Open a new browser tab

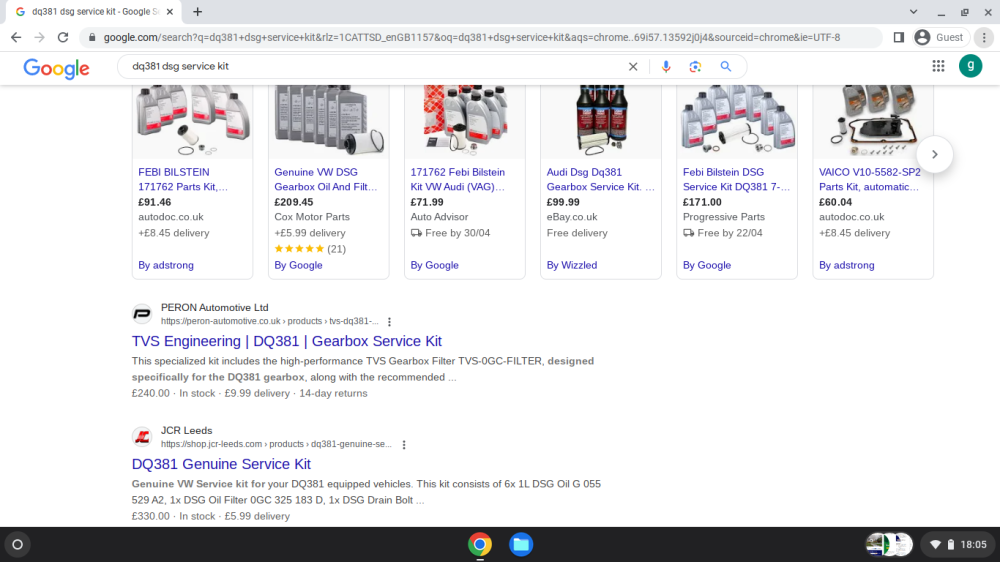click(198, 11)
